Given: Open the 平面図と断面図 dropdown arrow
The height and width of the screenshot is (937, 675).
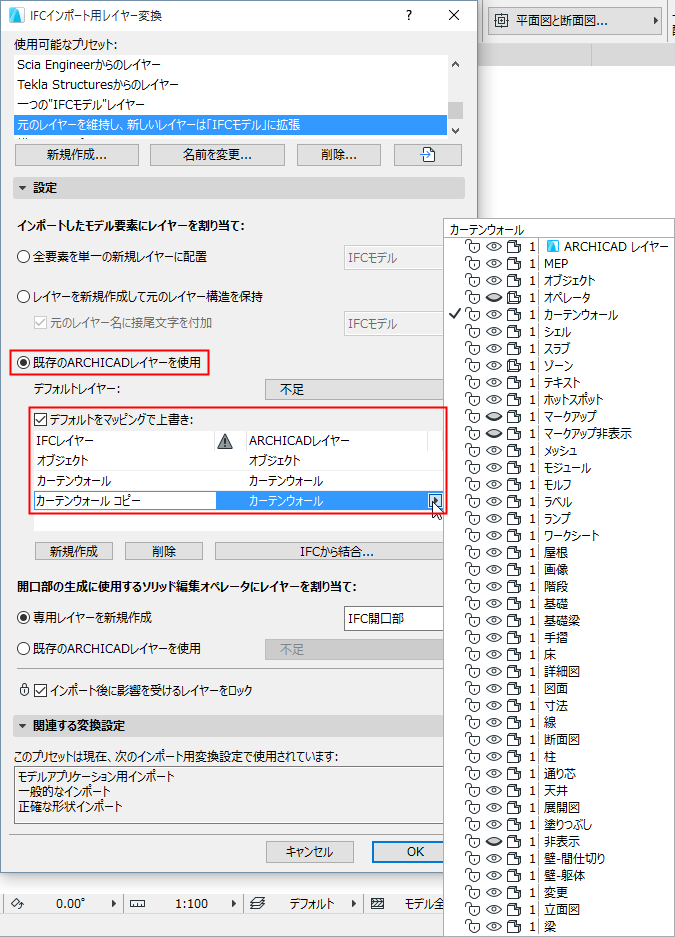Looking at the screenshot, I should pyautogui.click(x=655, y=21).
